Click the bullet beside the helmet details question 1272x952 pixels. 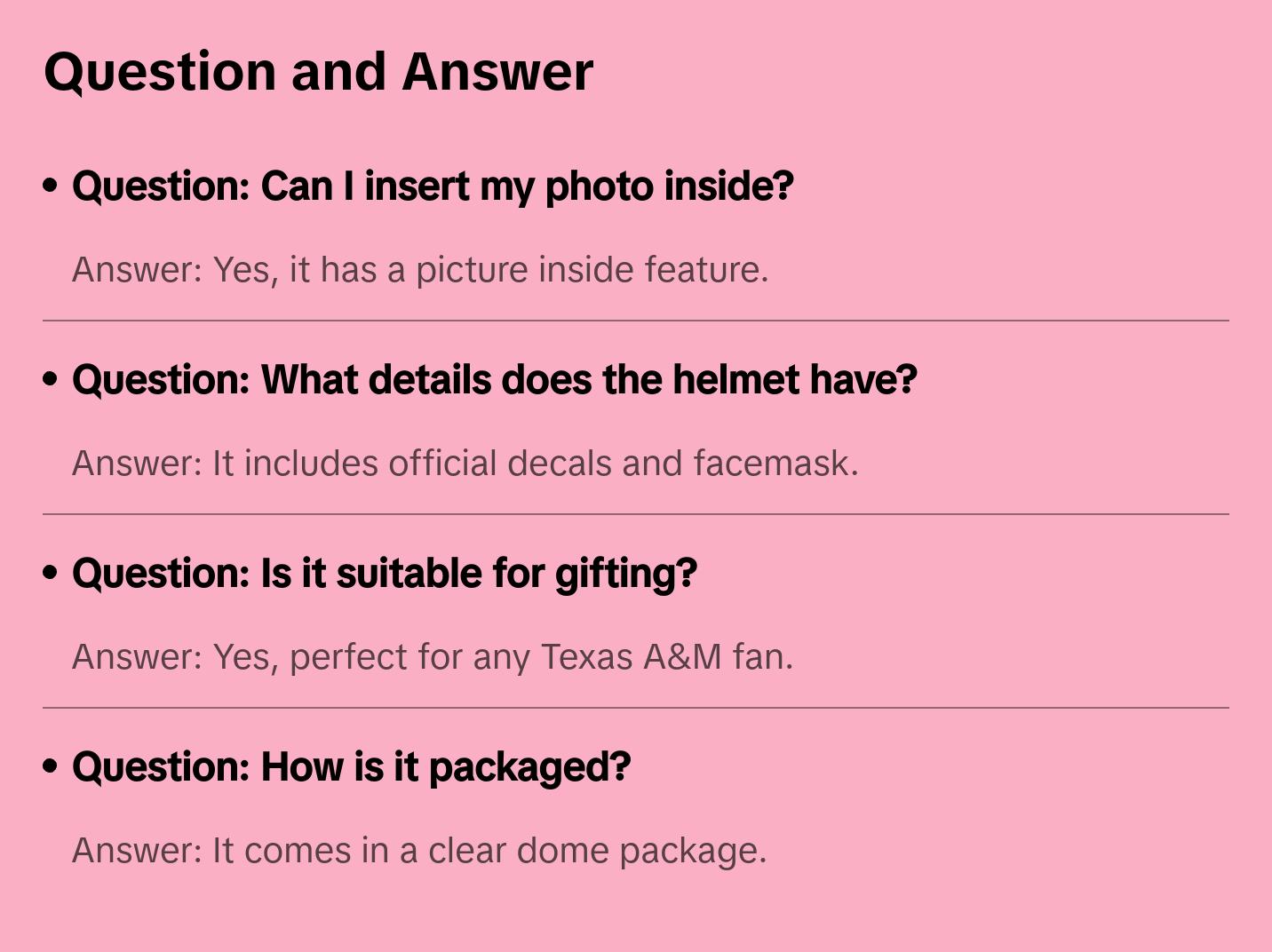coord(51,380)
